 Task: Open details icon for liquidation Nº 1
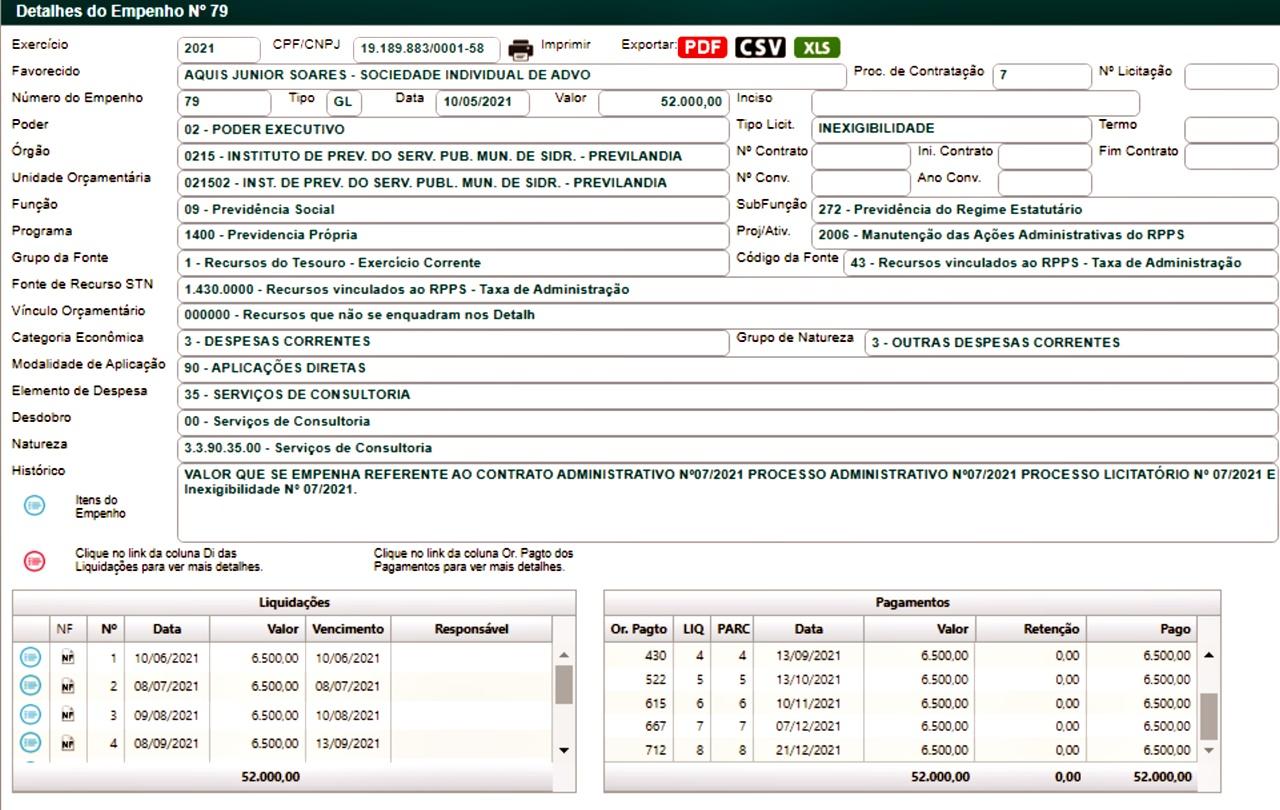[30, 657]
